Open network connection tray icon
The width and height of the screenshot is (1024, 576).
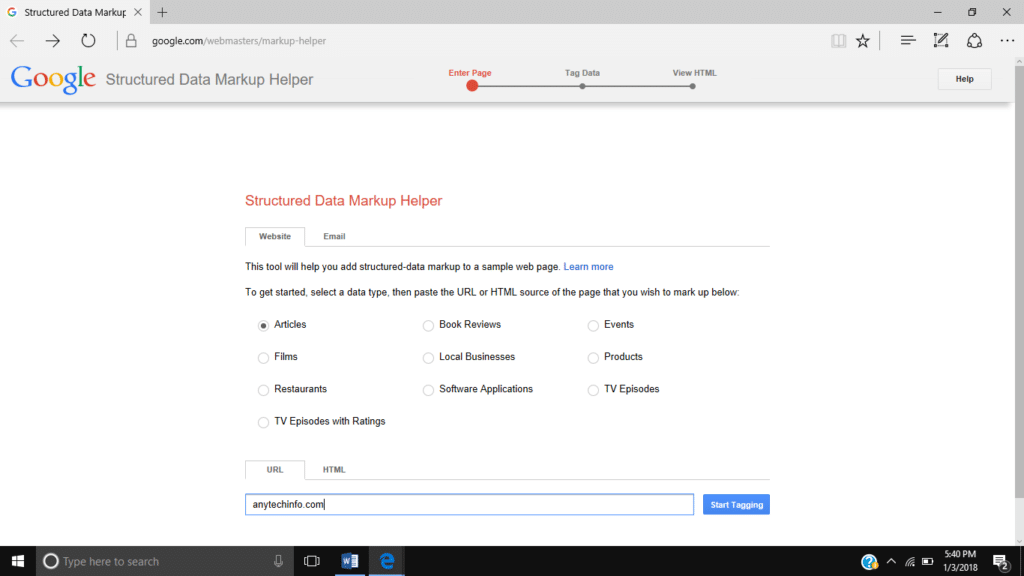coord(910,562)
